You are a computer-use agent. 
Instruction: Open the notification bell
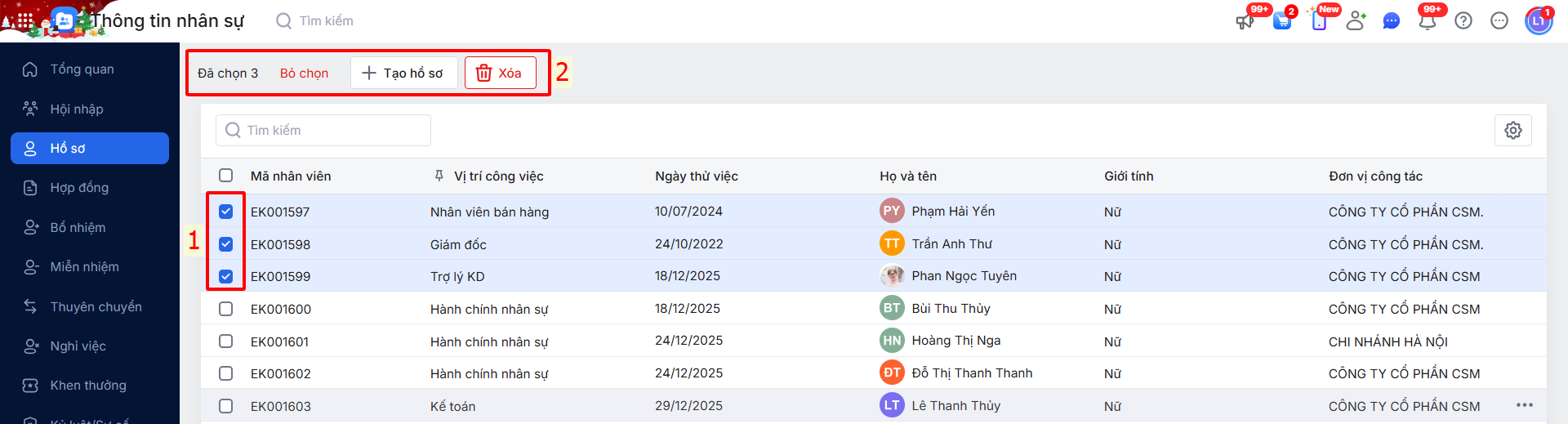point(1428,21)
